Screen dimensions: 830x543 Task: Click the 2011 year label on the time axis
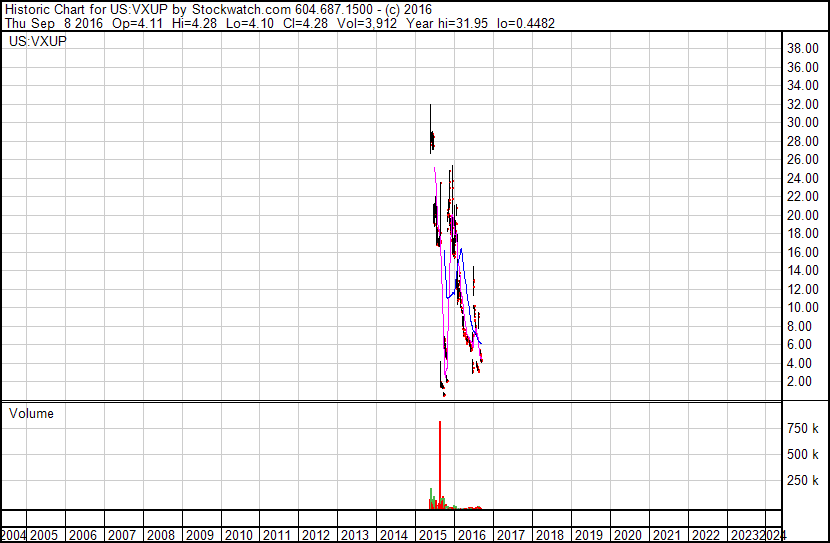pos(277,536)
